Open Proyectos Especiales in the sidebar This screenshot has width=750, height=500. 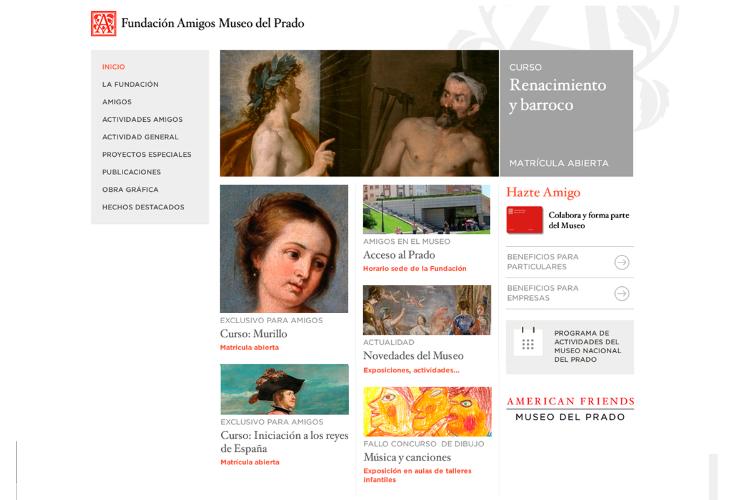pos(146,155)
